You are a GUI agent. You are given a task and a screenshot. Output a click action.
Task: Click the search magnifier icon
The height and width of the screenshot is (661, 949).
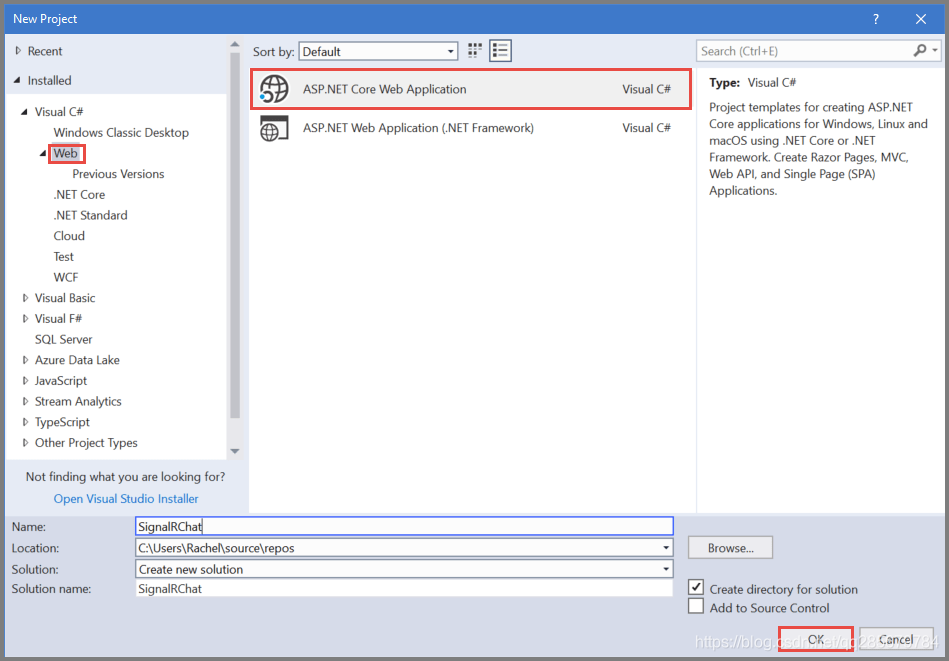[921, 50]
